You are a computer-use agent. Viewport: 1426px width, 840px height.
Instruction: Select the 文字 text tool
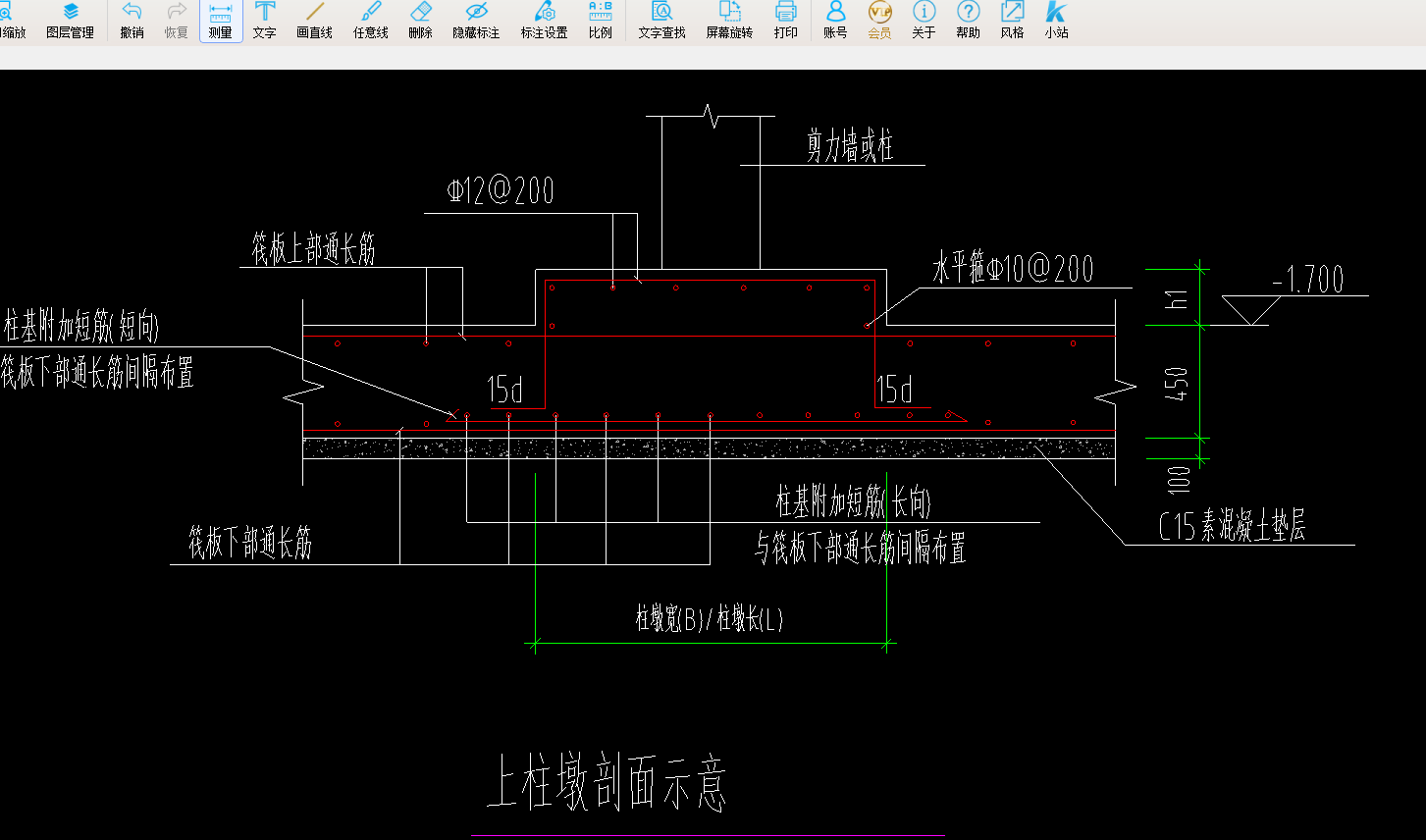[x=264, y=21]
